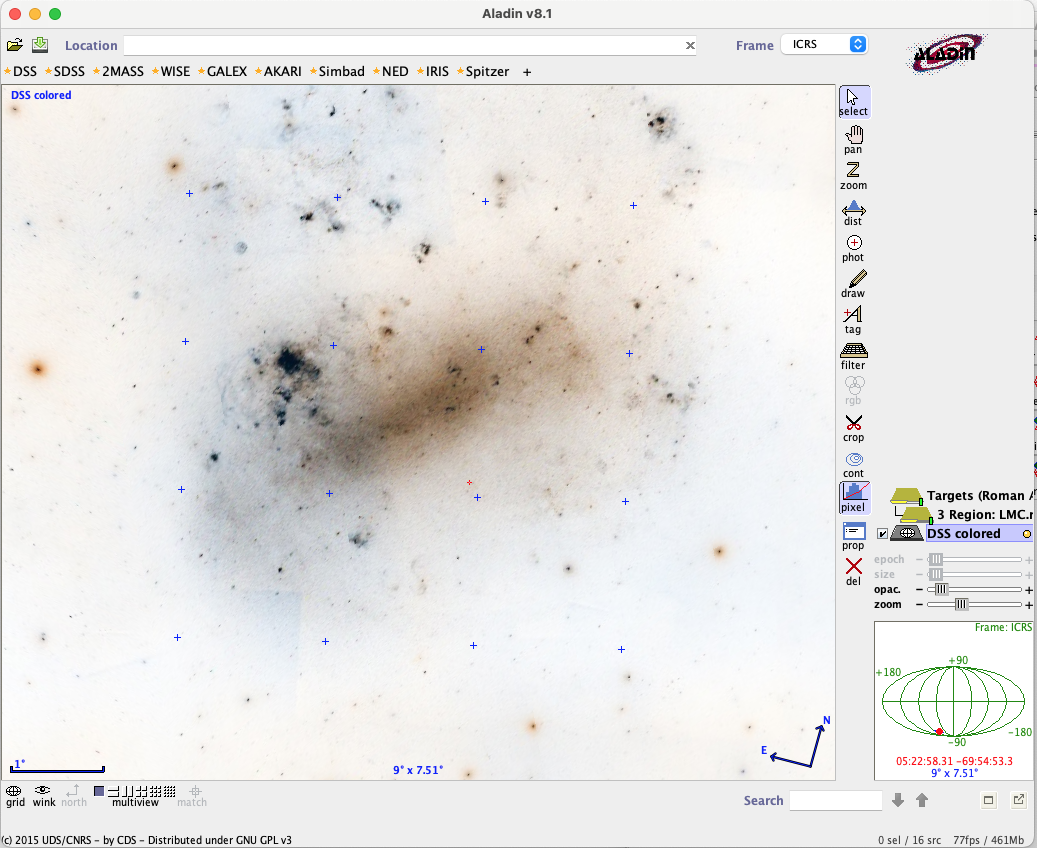This screenshot has width=1037, height=848.
Task: Open the 2MASS bookmark
Action: click(121, 72)
